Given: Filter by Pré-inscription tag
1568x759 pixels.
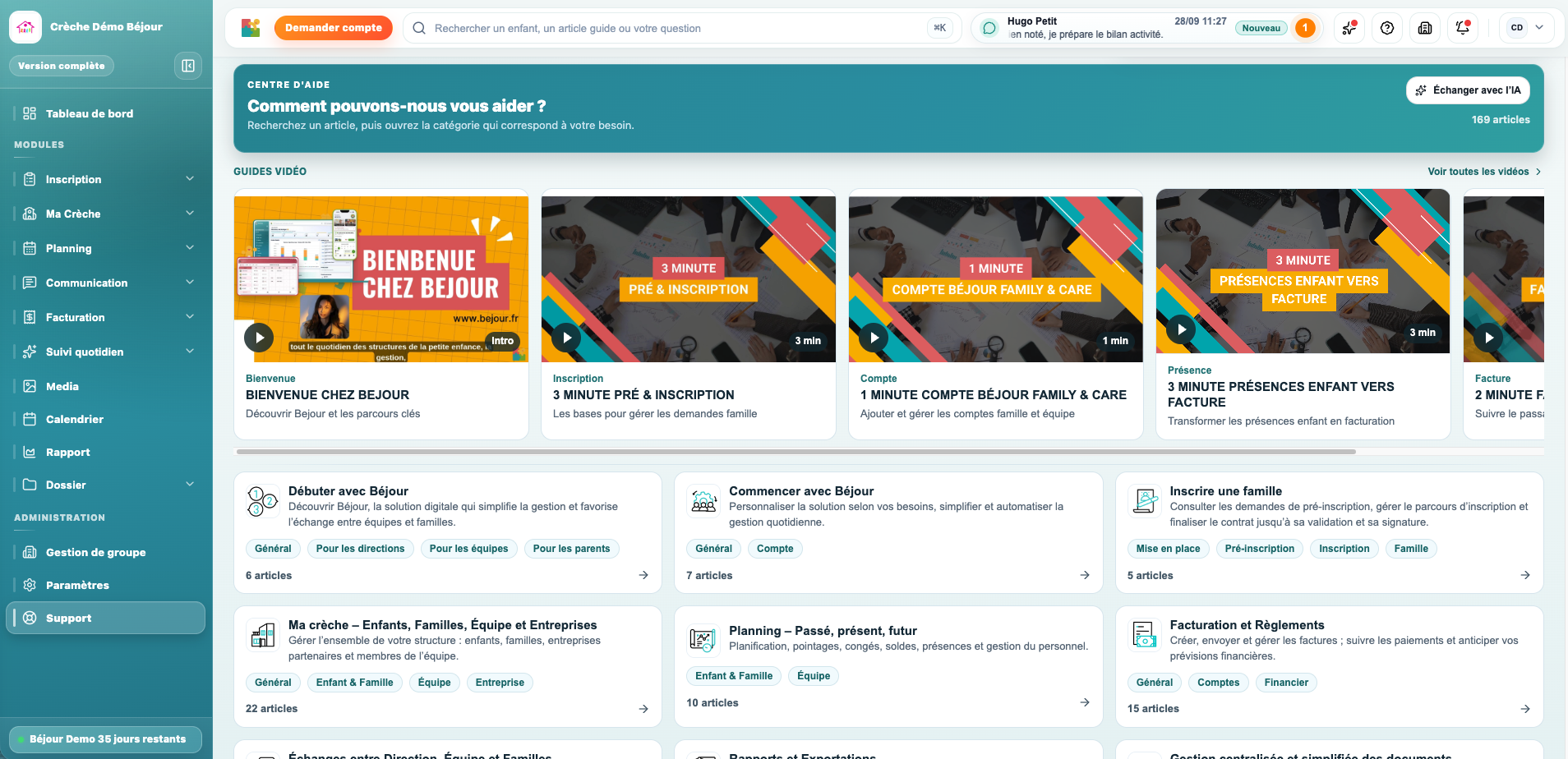Looking at the screenshot, I should click(x=1259, y=549).
